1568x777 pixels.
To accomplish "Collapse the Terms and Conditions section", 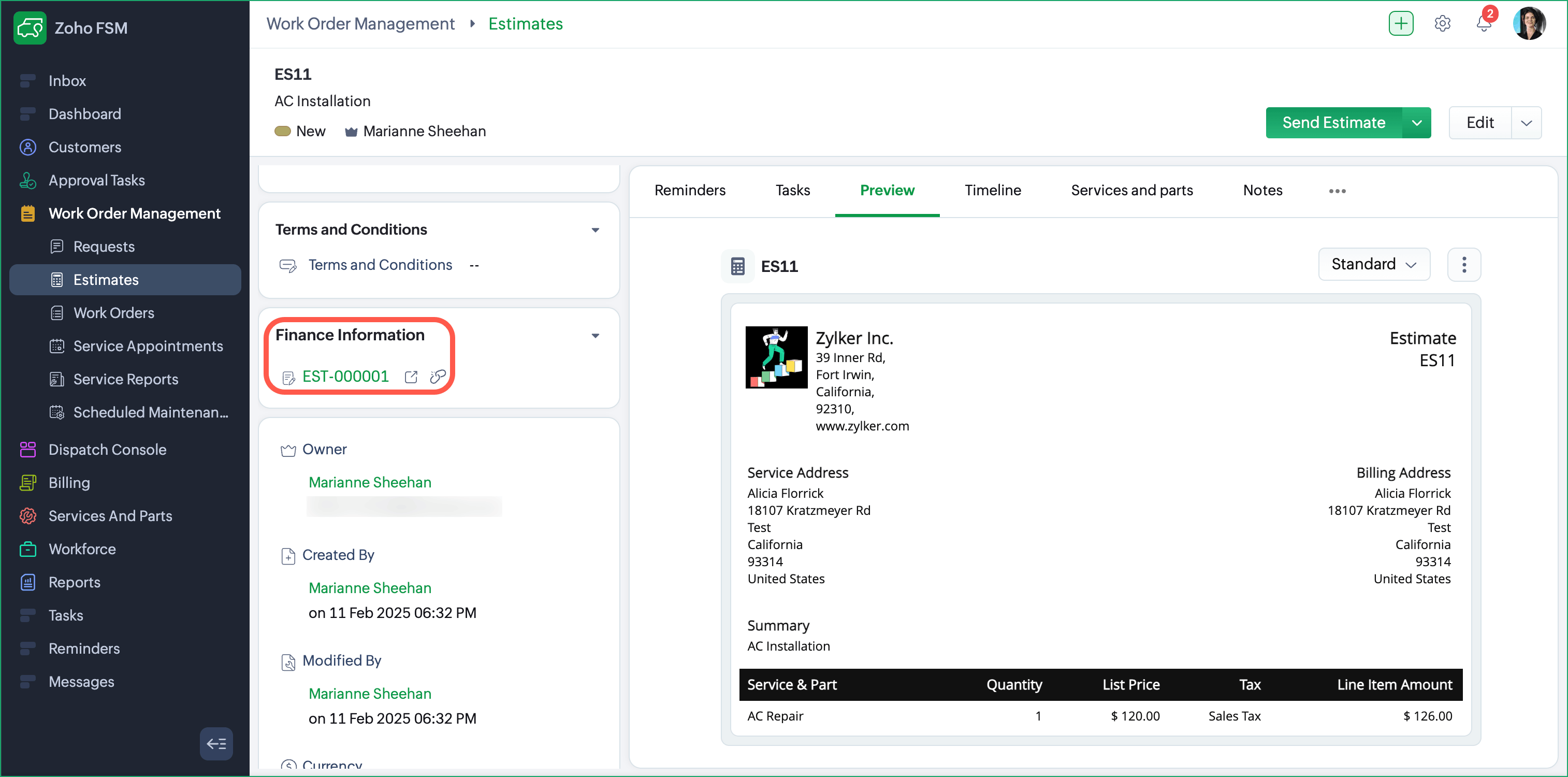I will point(596,230).
